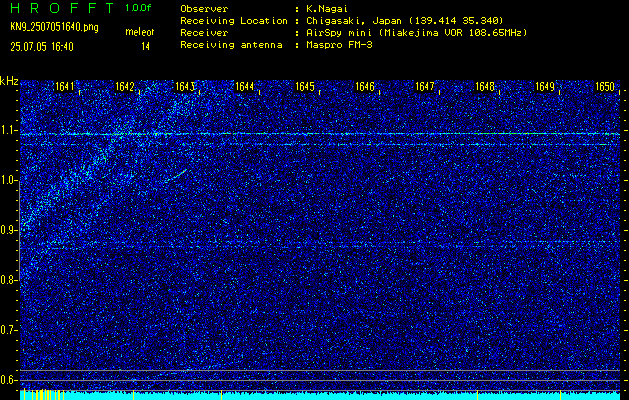Click the Receiving antenna label

click(231, 45)
